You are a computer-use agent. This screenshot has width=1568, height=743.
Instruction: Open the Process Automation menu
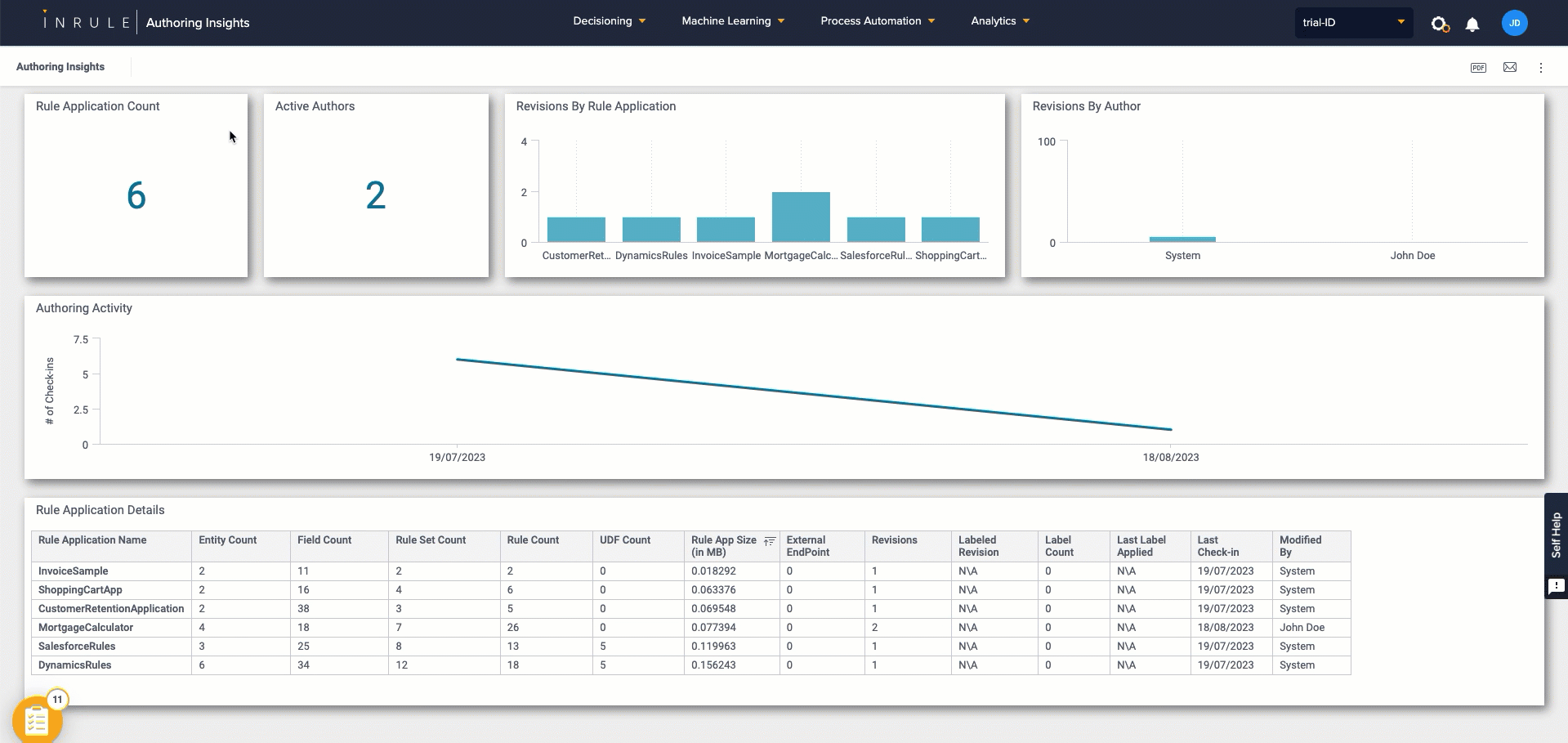click(x=878, y=21)
